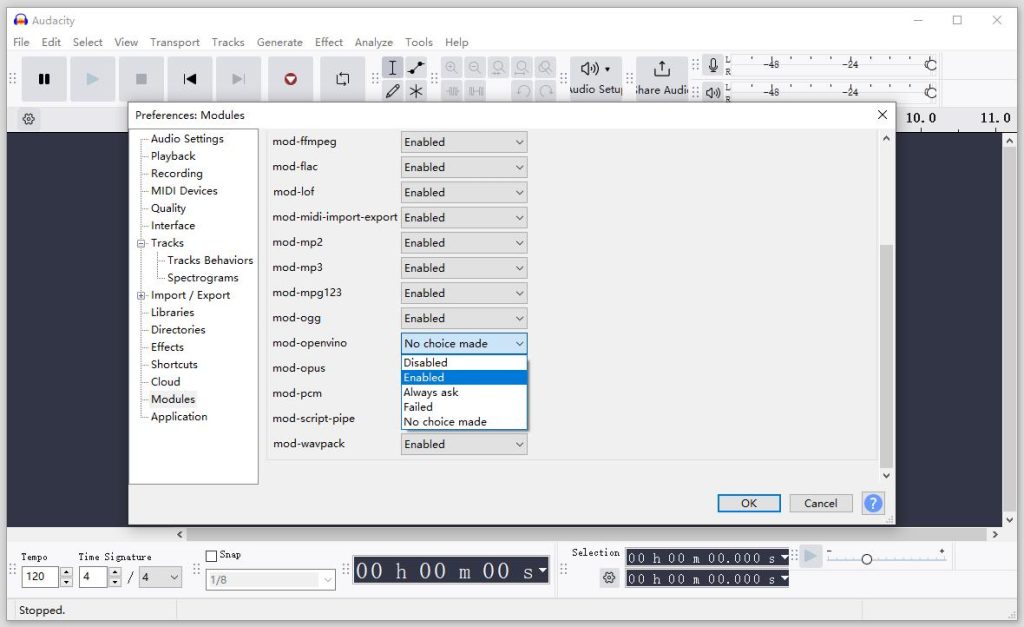This screenshot has width=1024, height=627.
Task: Click the Tempo value field
Action: pos(40,577)
